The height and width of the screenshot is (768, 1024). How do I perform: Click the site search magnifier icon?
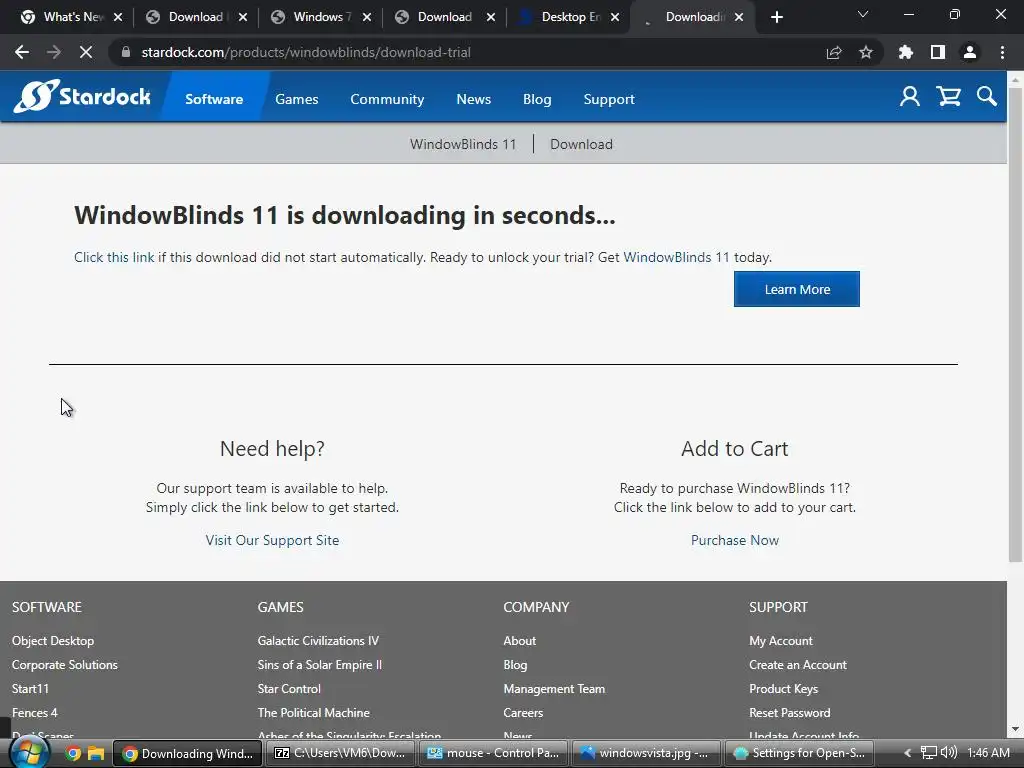click(x=987, y=97)
